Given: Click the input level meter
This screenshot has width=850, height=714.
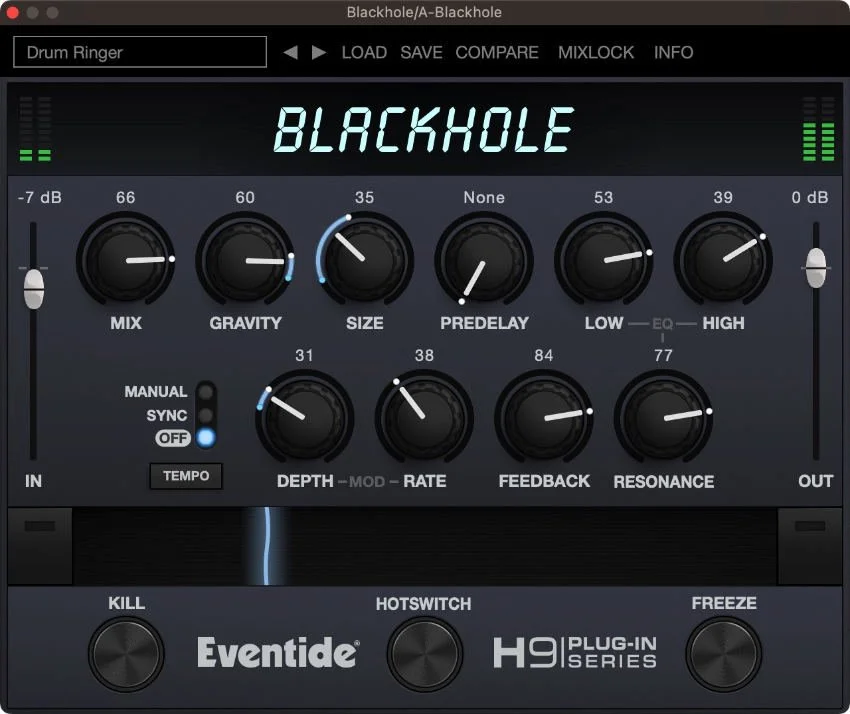Looking at the screenshot, I should coord(35,129).
